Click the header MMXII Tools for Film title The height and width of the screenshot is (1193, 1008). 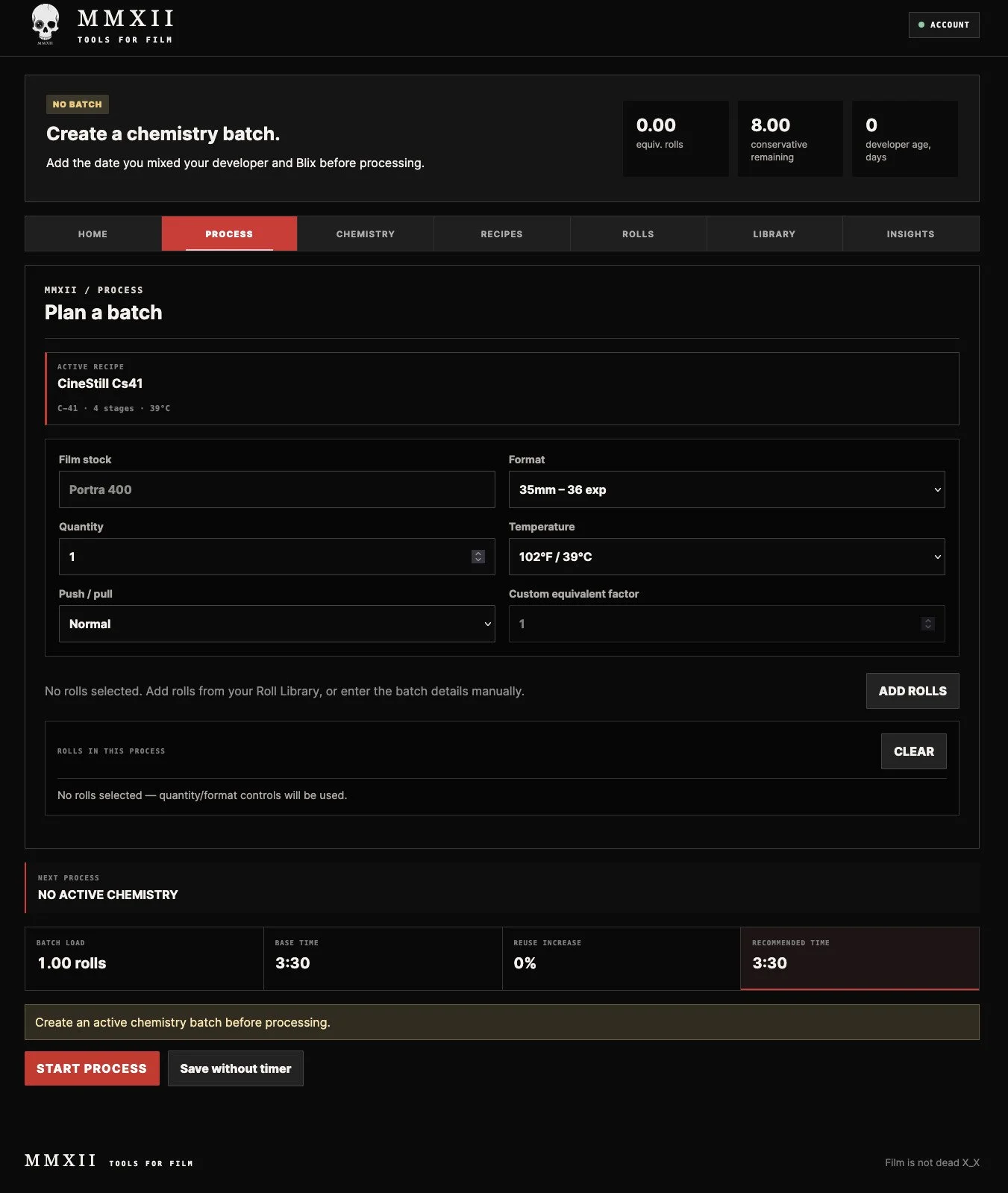pyautogui.click(x=125, y=25)
